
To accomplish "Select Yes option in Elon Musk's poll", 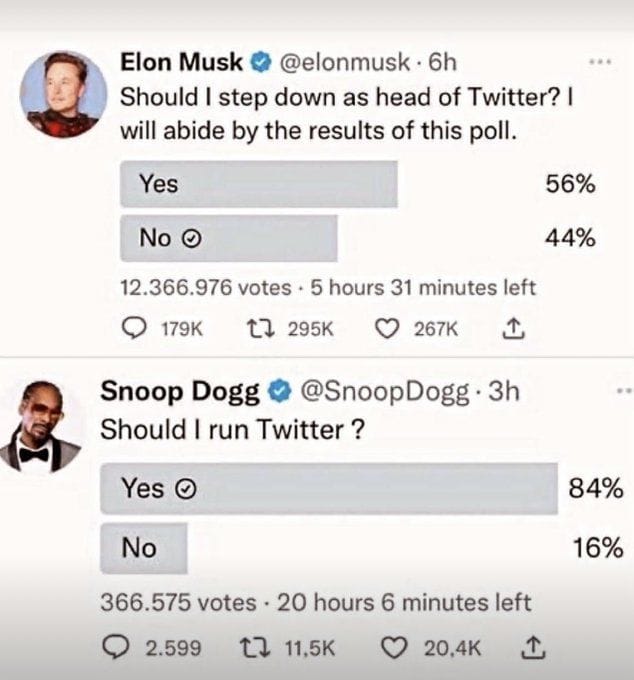I will click(x=258, y=184).
